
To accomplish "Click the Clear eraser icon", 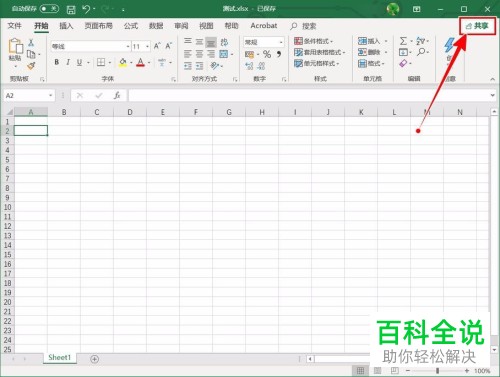I will point(403,63).
